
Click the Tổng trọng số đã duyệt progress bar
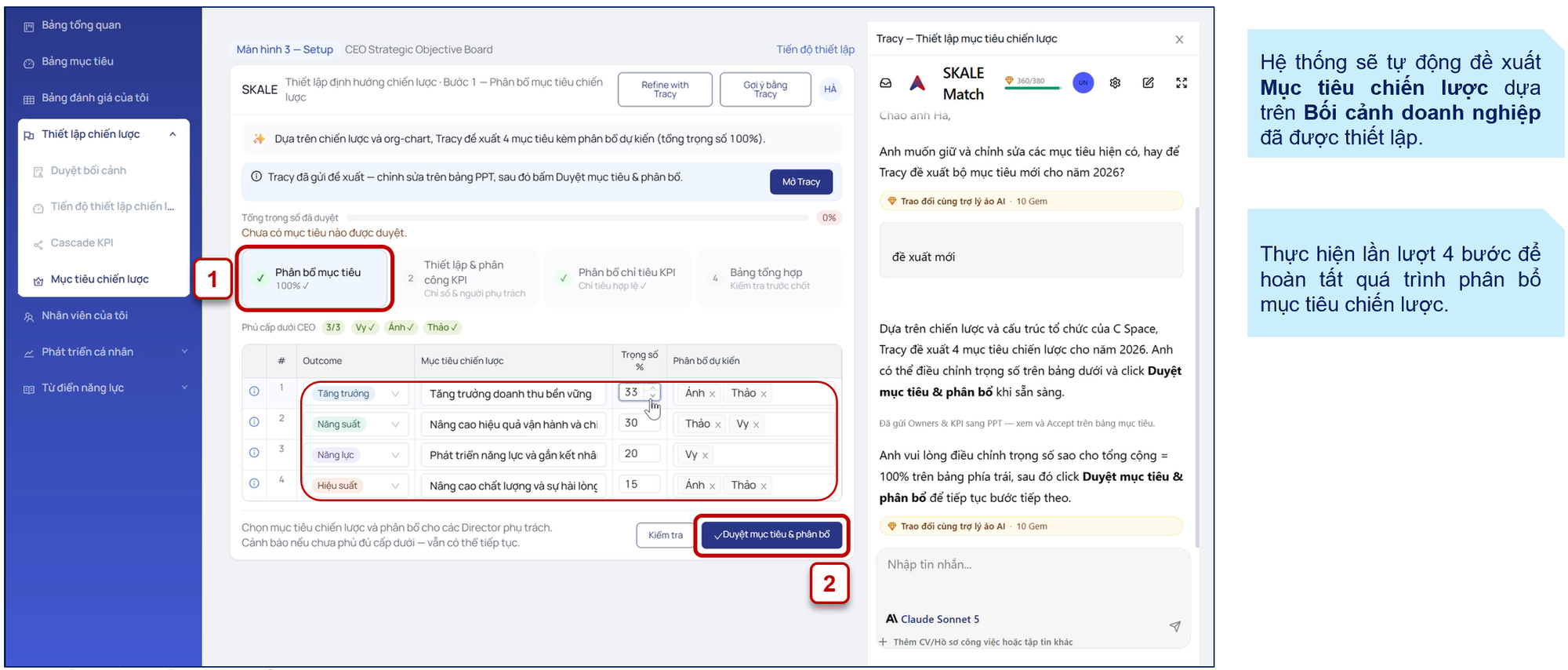(x=577, y=218)
